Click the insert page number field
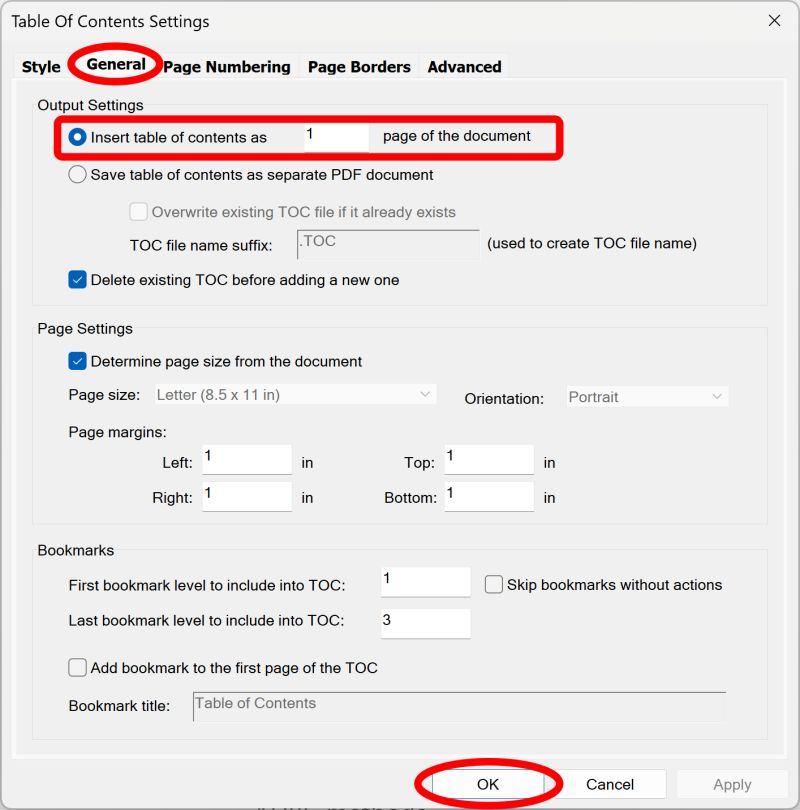Viewport: 800px width, 810px height. click(x=336, y=137)
